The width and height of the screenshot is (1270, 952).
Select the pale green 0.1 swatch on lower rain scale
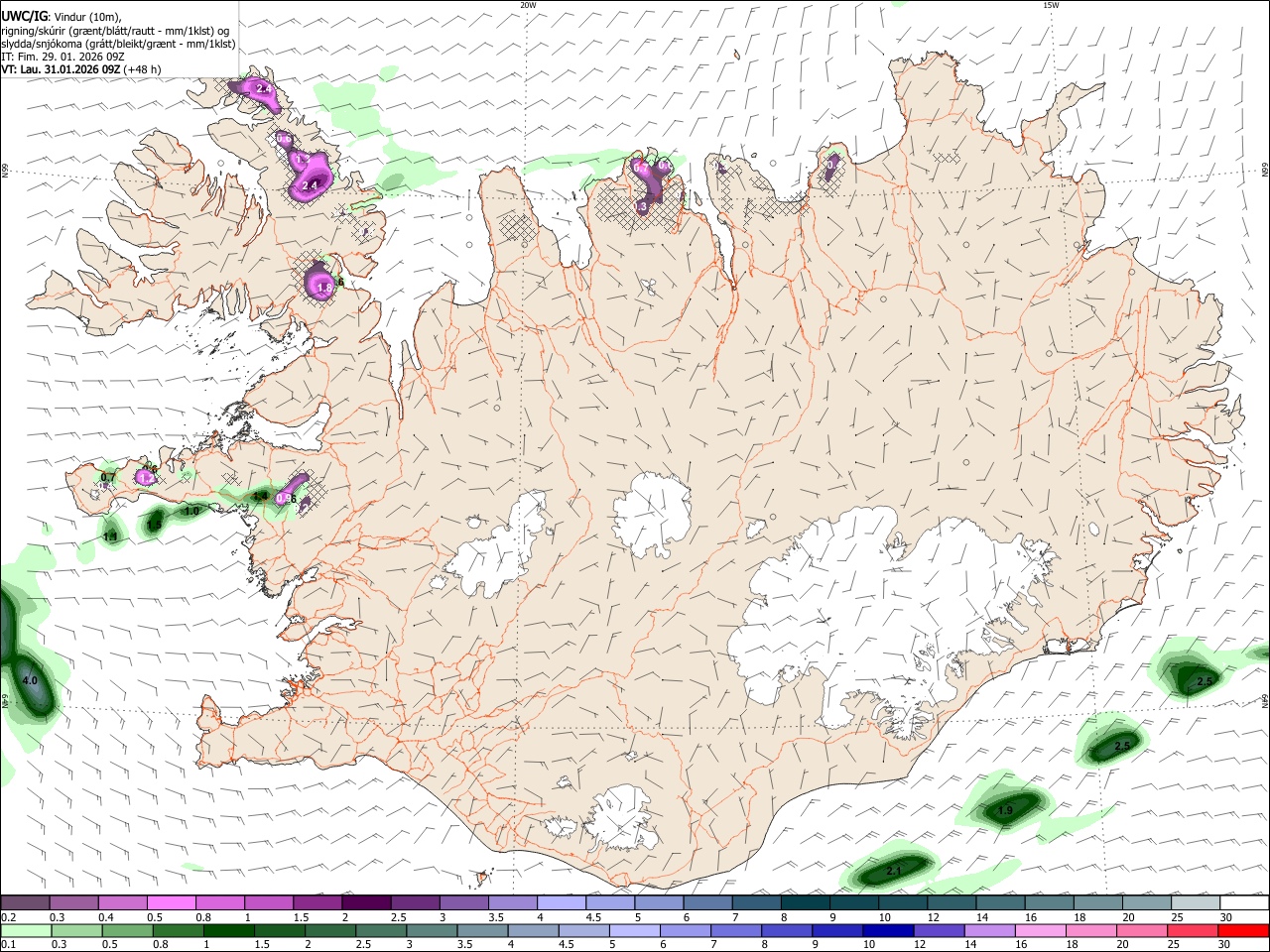tap(25, 930)
